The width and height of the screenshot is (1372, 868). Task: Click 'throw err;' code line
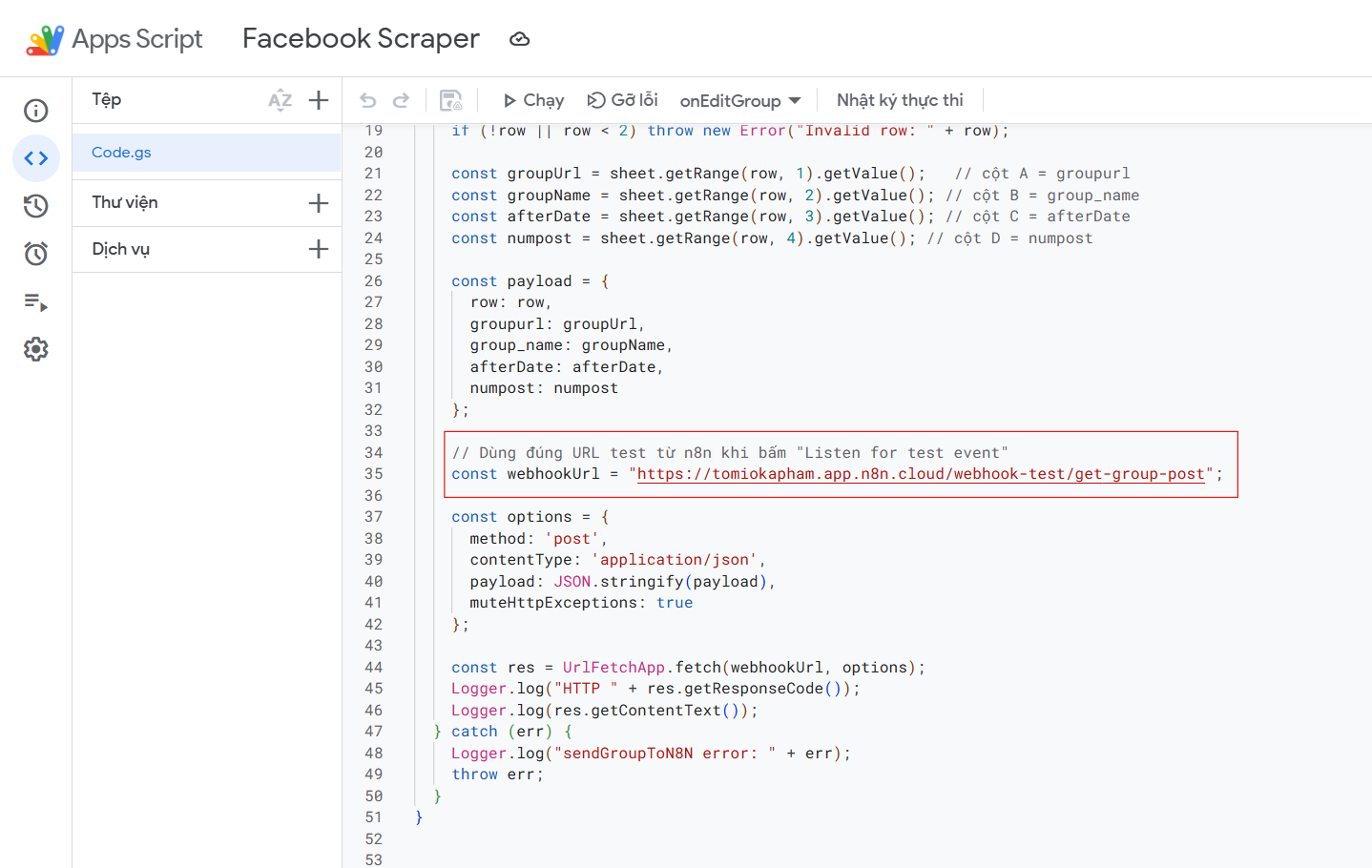497,775
